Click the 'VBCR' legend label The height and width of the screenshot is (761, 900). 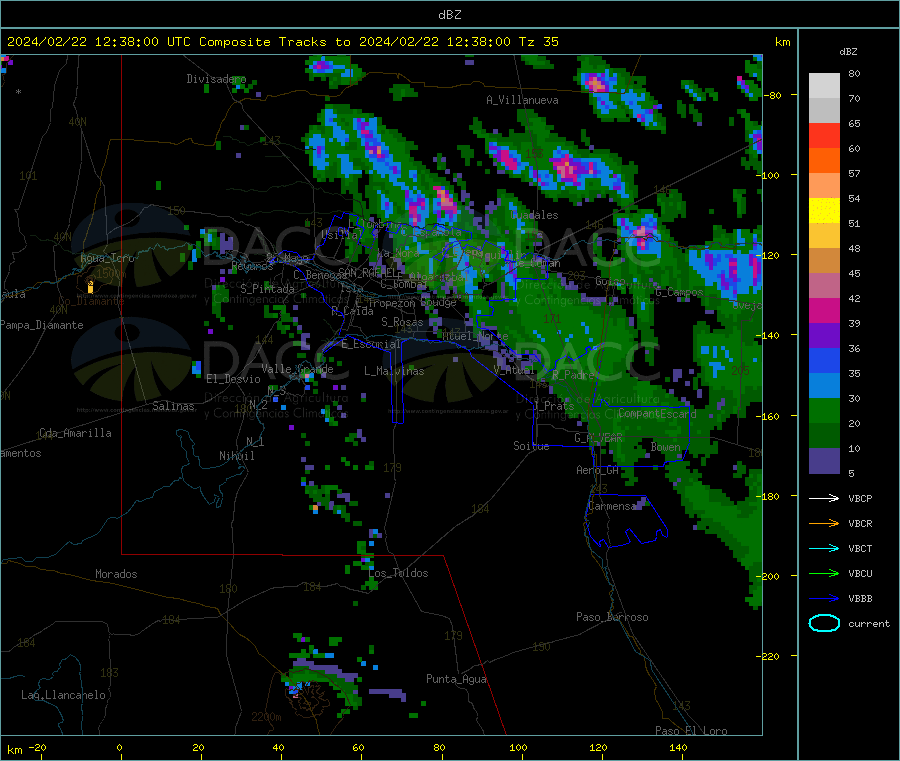(860, 523)
